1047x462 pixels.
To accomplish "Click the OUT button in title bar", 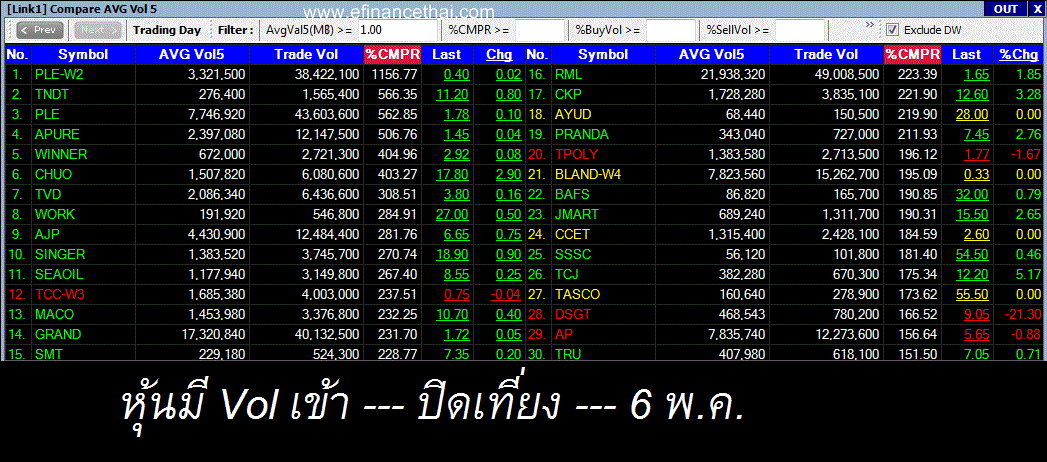I will click(1006, 9).
